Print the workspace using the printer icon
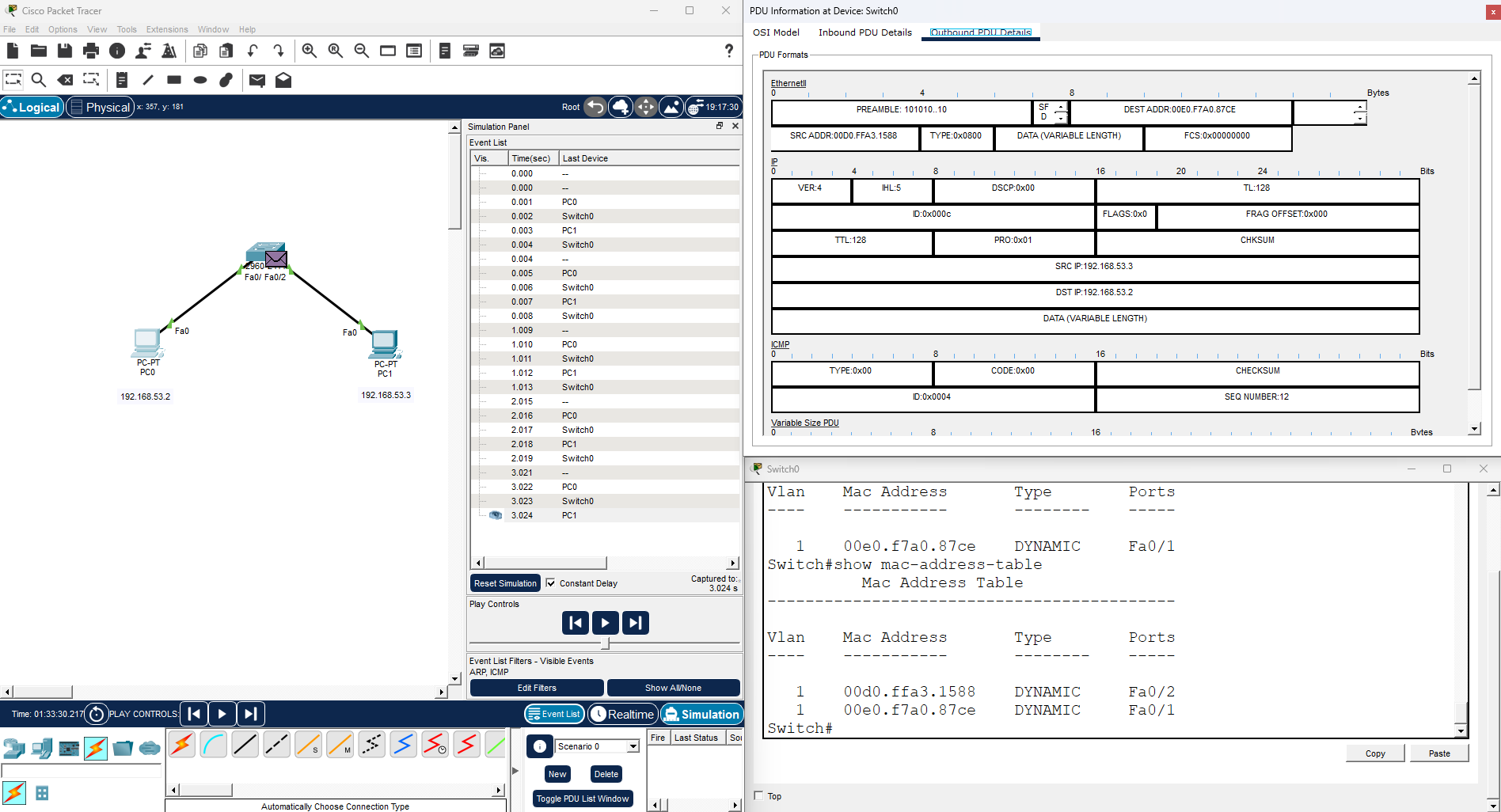The height and width of the screenshot is (812, 1501). (91, 51)
